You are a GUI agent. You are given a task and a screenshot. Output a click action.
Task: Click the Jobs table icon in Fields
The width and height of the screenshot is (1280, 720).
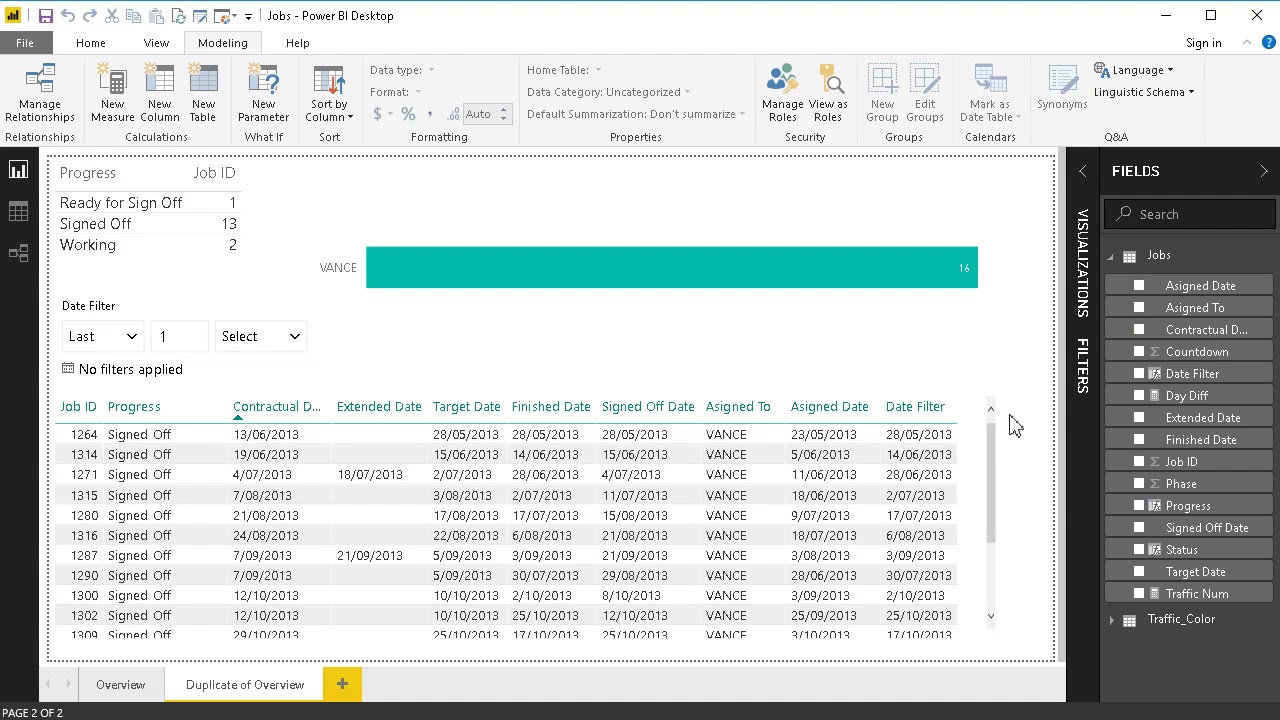coord(1129,256)
